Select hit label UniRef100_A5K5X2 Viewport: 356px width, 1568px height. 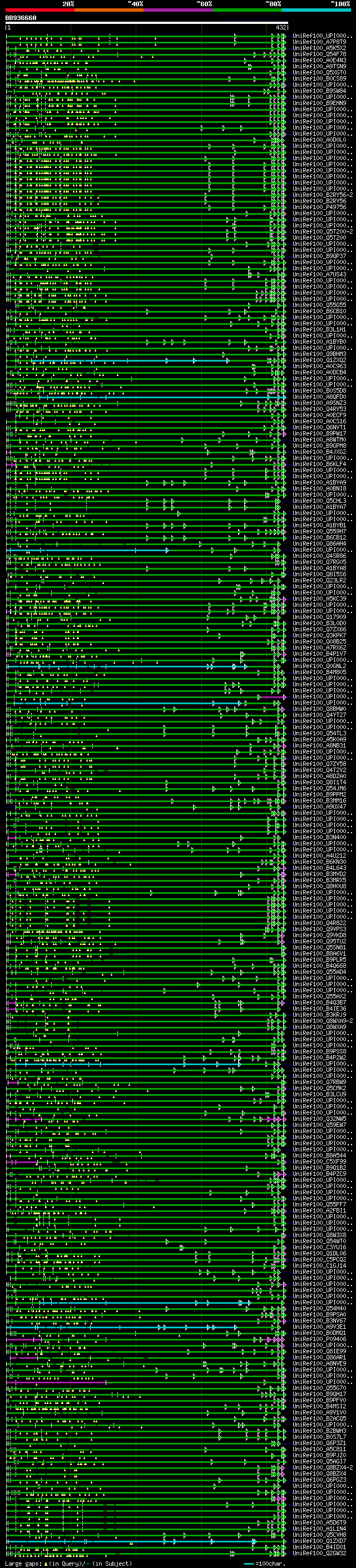tap(319, 48)
